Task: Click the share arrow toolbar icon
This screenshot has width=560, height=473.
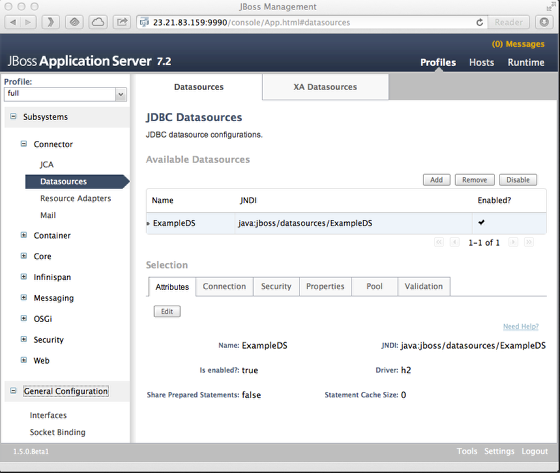Action: coord(122,22)
